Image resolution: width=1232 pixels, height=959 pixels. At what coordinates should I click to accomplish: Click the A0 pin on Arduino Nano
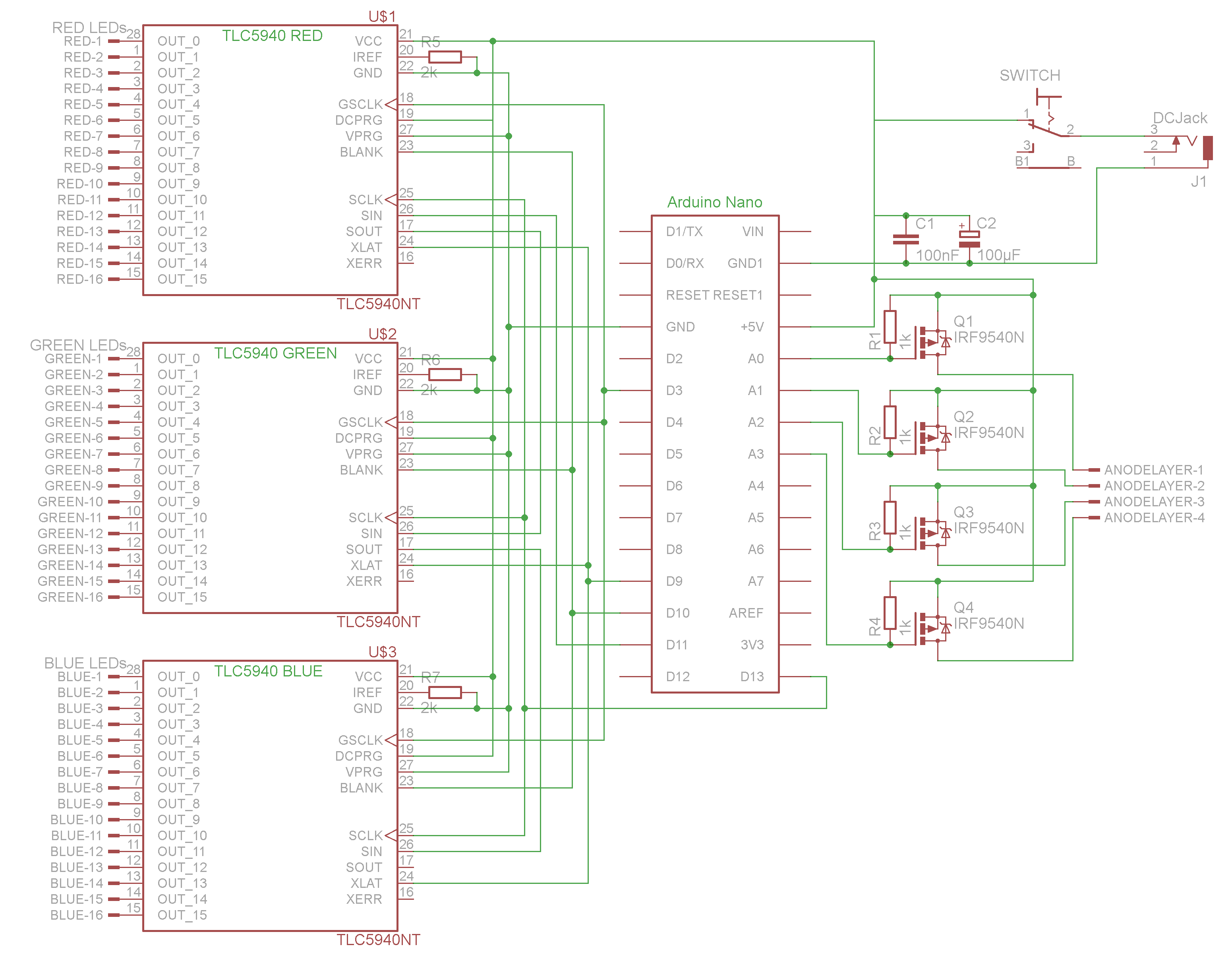point(795,359)
